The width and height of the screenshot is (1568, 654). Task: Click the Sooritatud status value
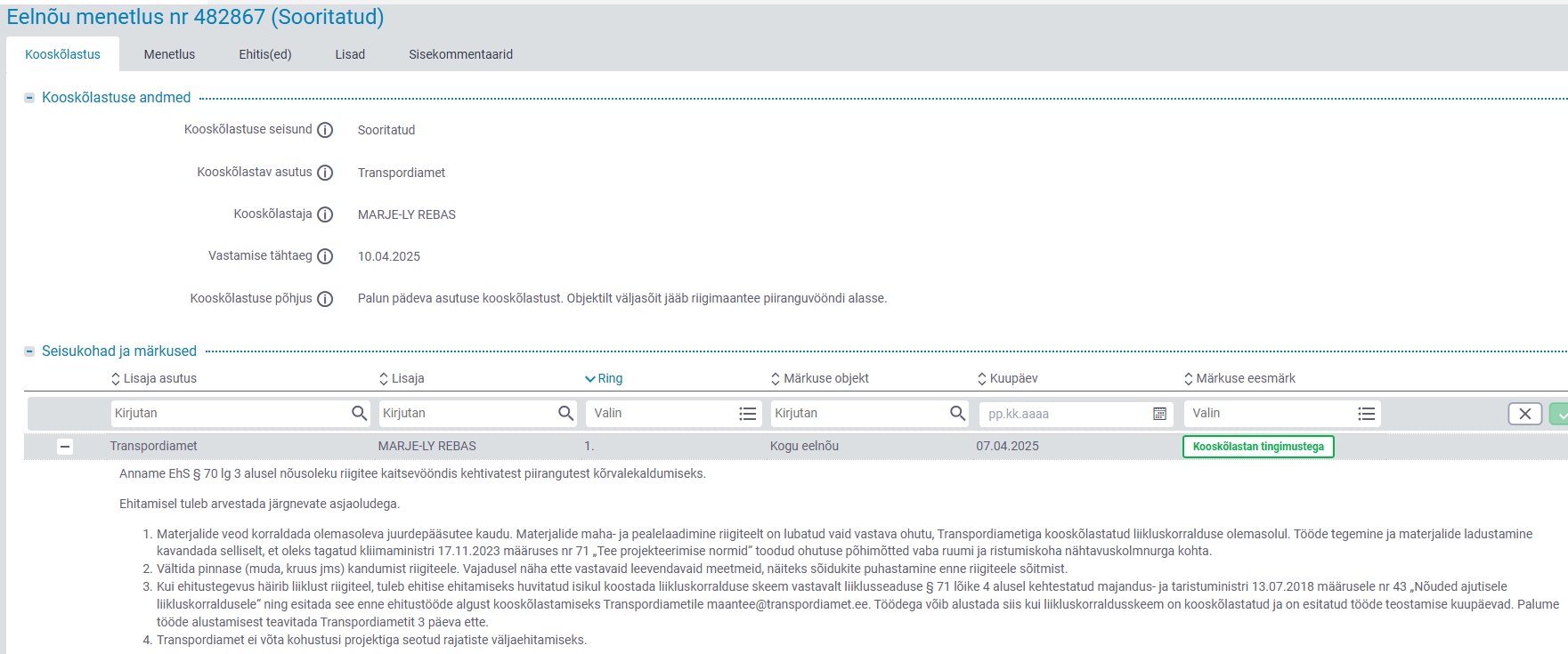(x=386, y=130)
